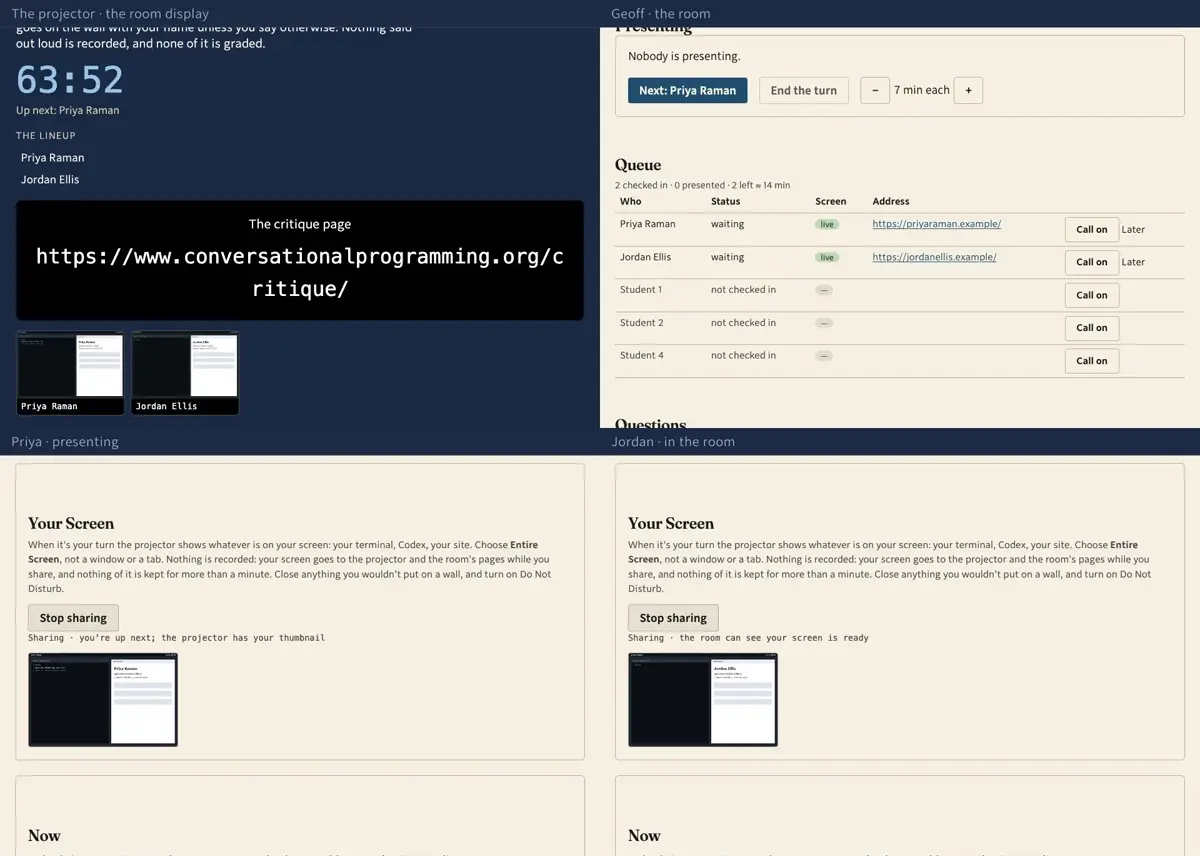The width and height of the screenshot is (1200, 856).
Task: Click "Later" in Priya Raman's queue row
Action: [1133, 229]
